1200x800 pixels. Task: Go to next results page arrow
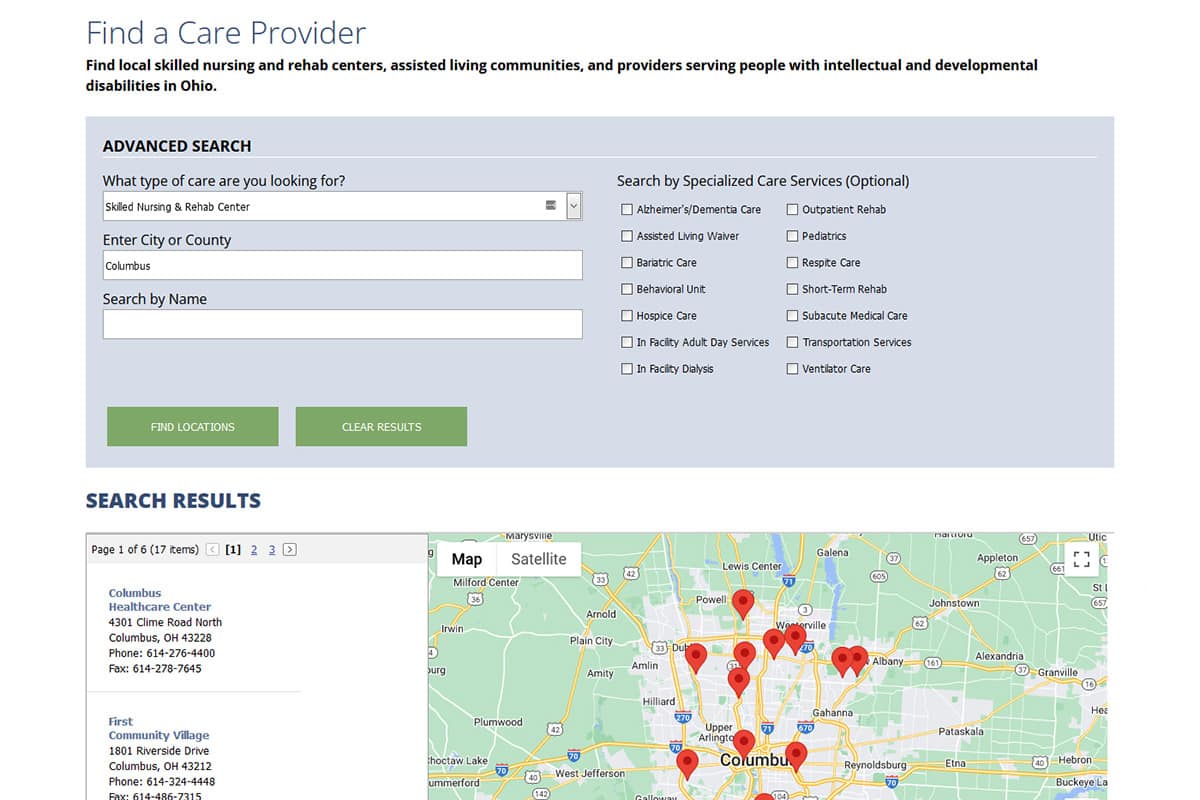coord(290,549)
